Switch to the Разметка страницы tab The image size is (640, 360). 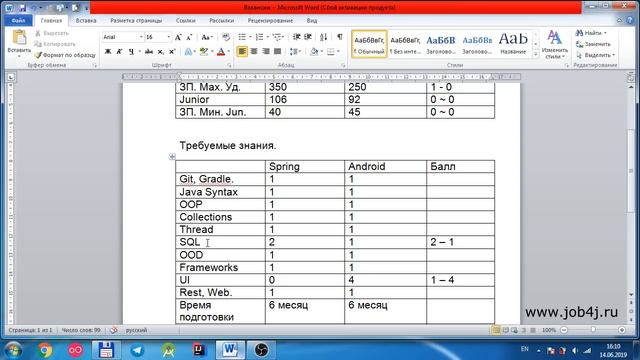[x=136, y=20]
